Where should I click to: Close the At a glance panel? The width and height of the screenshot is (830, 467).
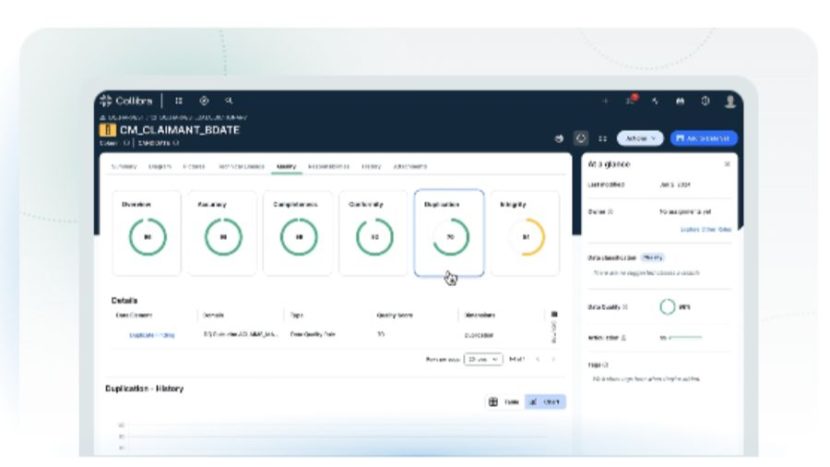tap(727, 163)
